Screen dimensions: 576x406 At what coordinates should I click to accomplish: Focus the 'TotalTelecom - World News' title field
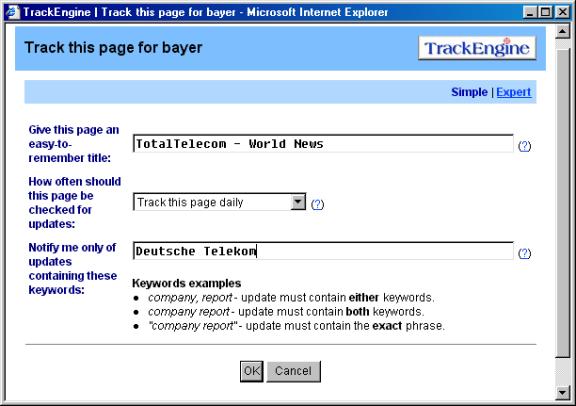click(323, 144)
